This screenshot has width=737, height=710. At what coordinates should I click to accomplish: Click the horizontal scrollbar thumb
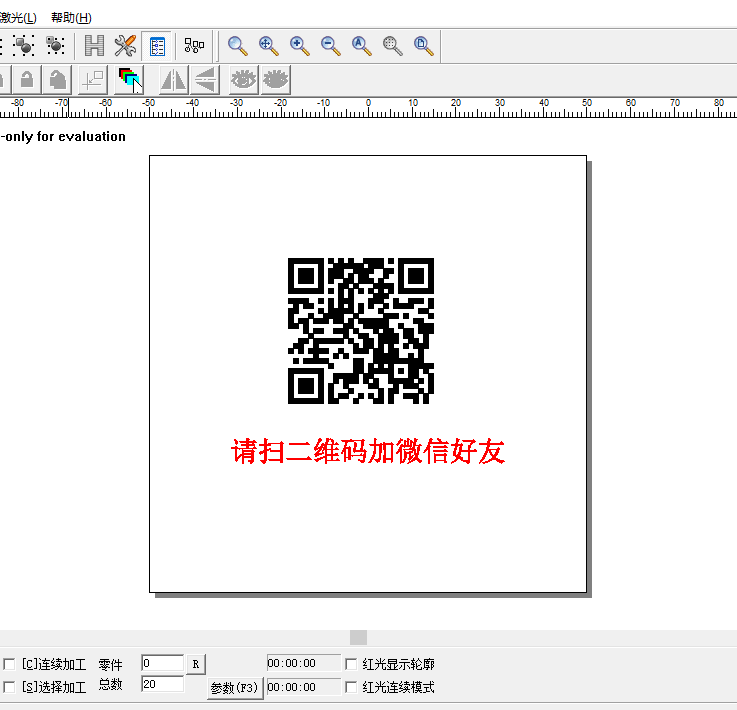click(x=358, y=638)
